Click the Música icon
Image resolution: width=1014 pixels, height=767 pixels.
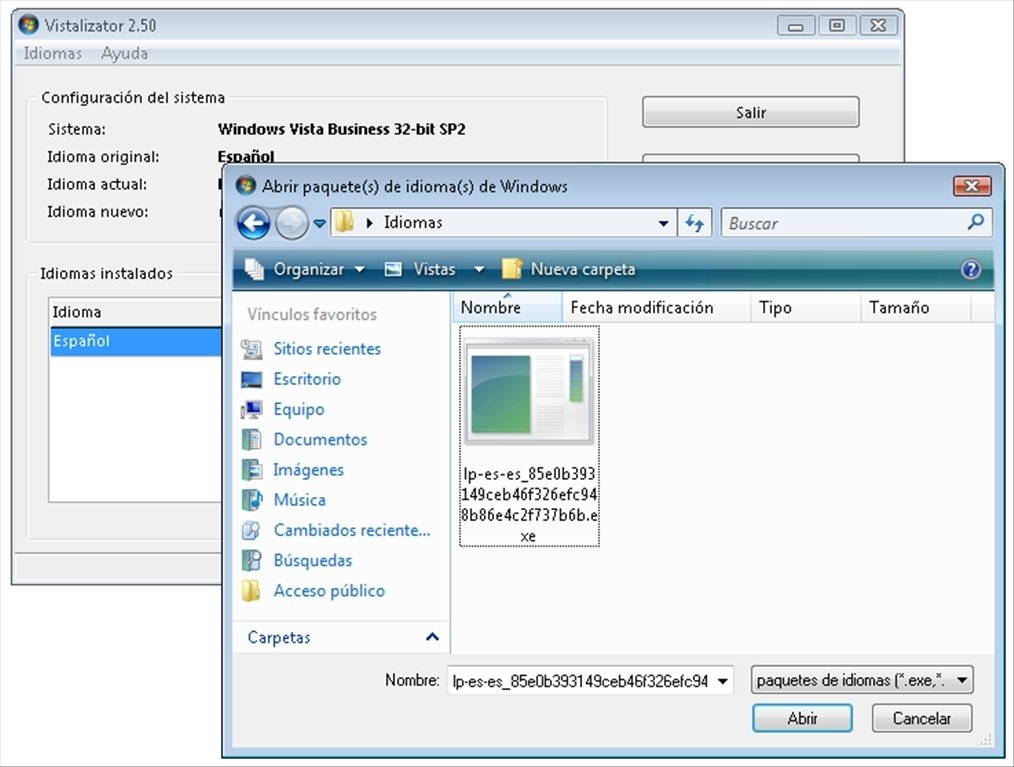pos(252,500)
